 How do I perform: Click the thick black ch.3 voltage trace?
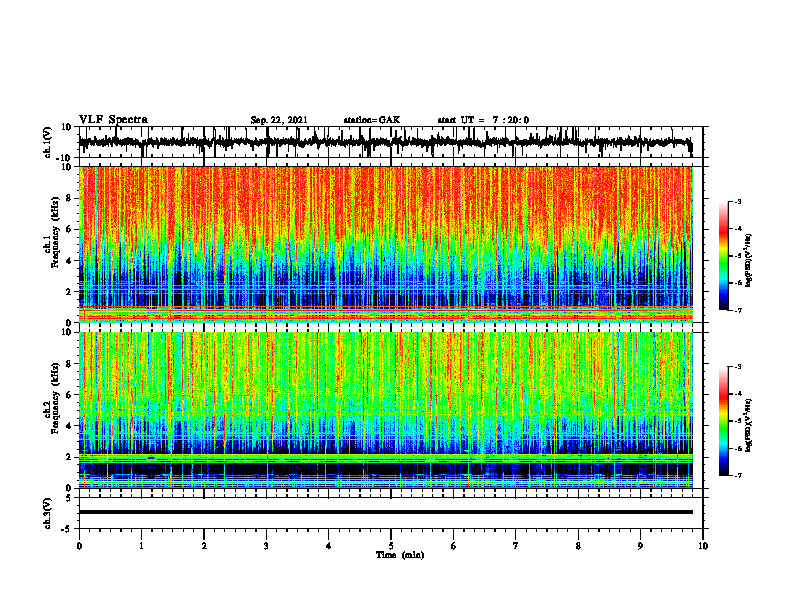386,512
